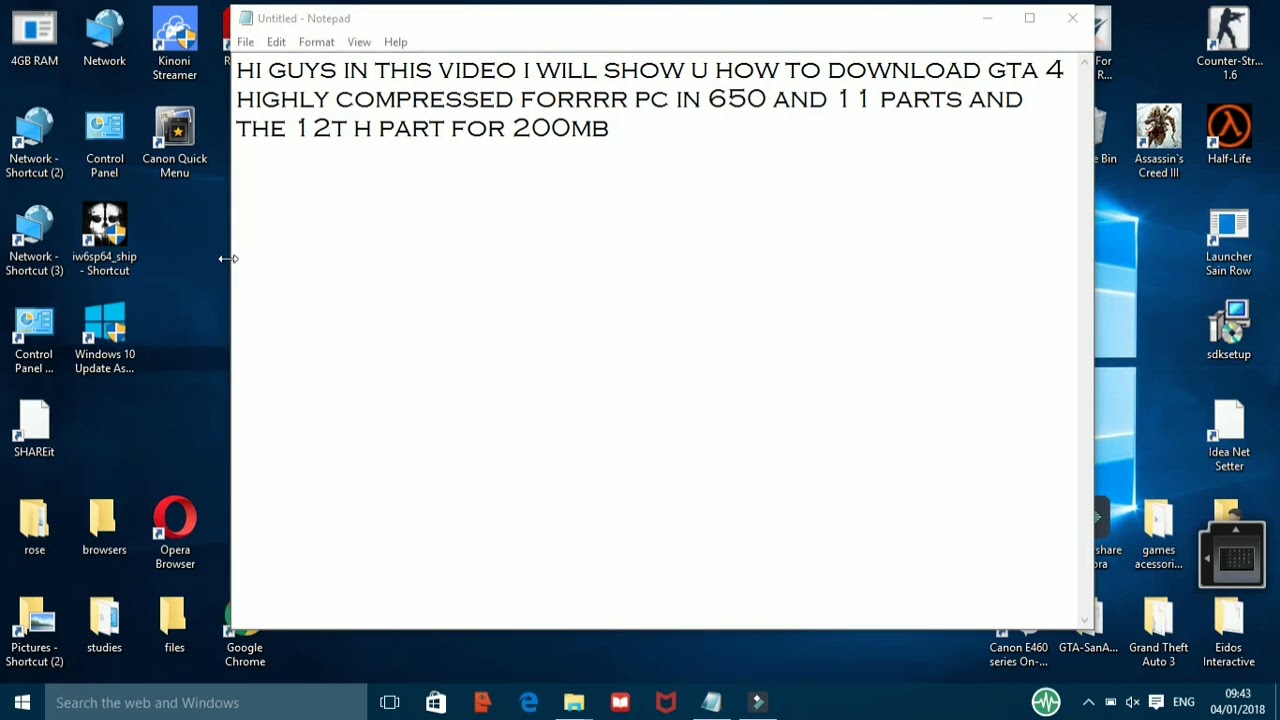Screen dimensions: 1280x720
Task: Open the Edit menu in Notepad
Action: [x=276, y=42]
